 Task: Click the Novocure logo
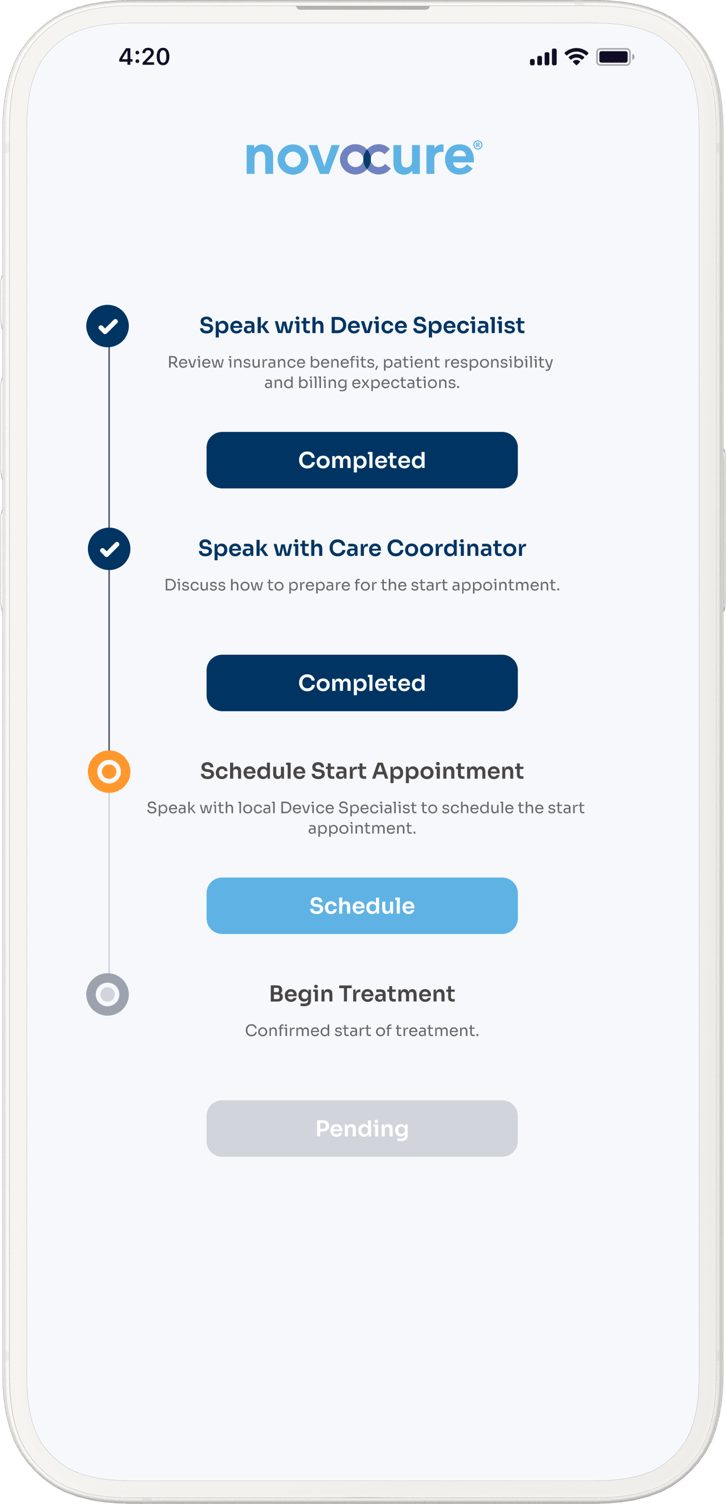pyautogui.click(x=363, y=158)
